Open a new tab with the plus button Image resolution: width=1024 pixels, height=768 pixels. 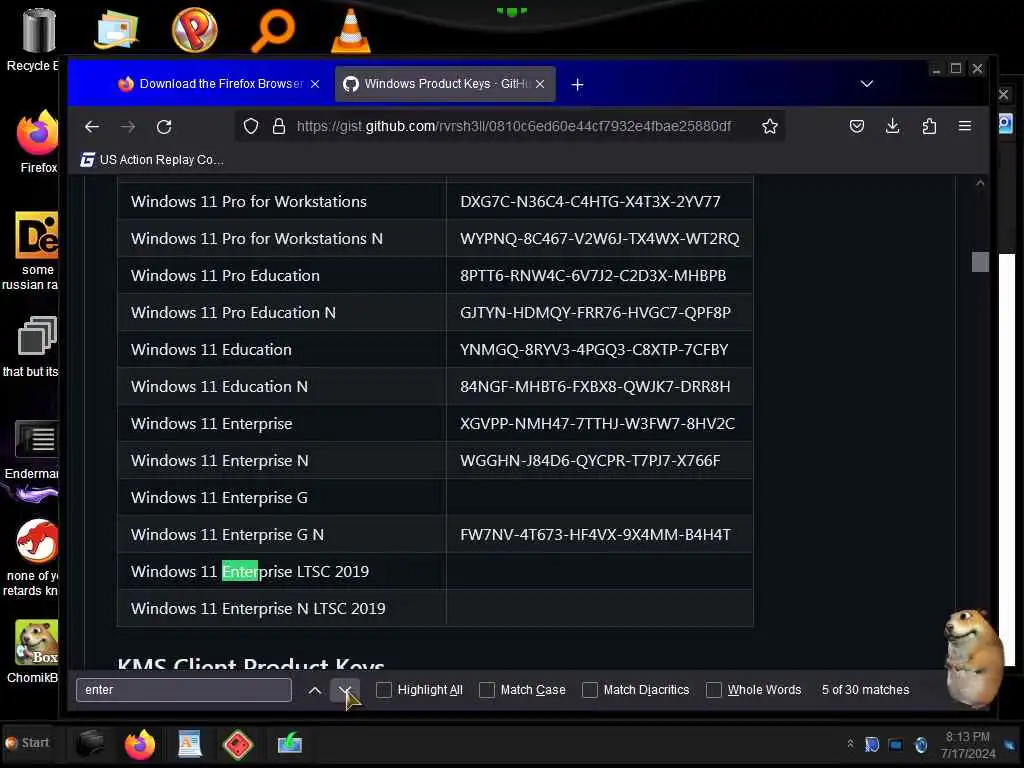577,84
